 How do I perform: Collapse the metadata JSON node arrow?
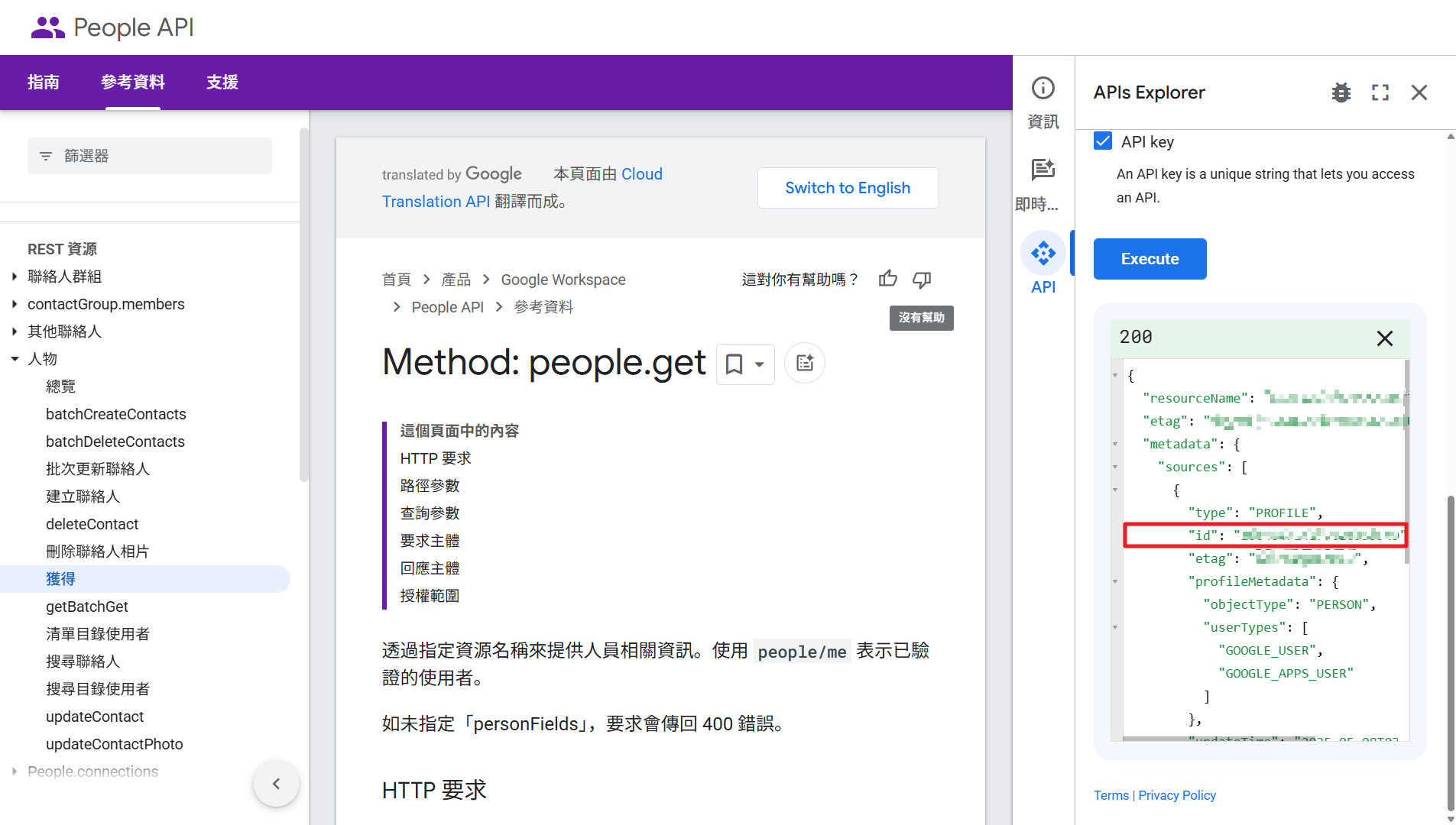point(1115,444)
